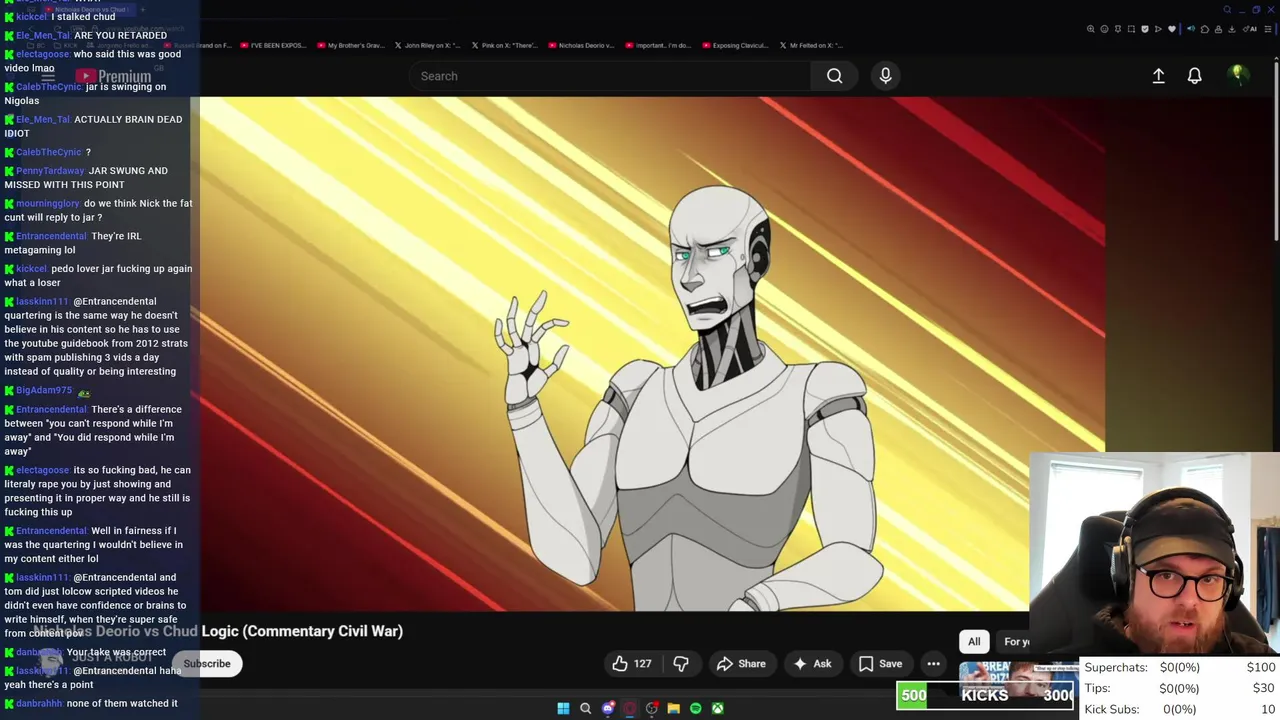
Task: Open Xbox app from the taskbar
Action: tap(718, 708)
